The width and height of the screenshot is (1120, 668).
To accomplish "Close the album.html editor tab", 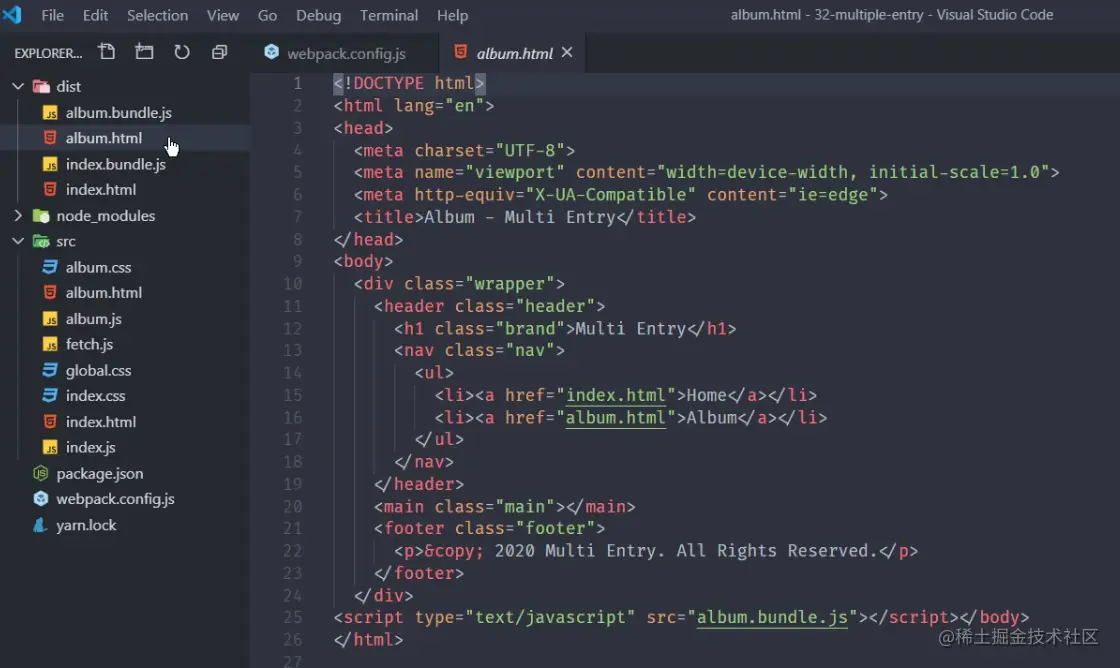I will [x=566, y=52].
